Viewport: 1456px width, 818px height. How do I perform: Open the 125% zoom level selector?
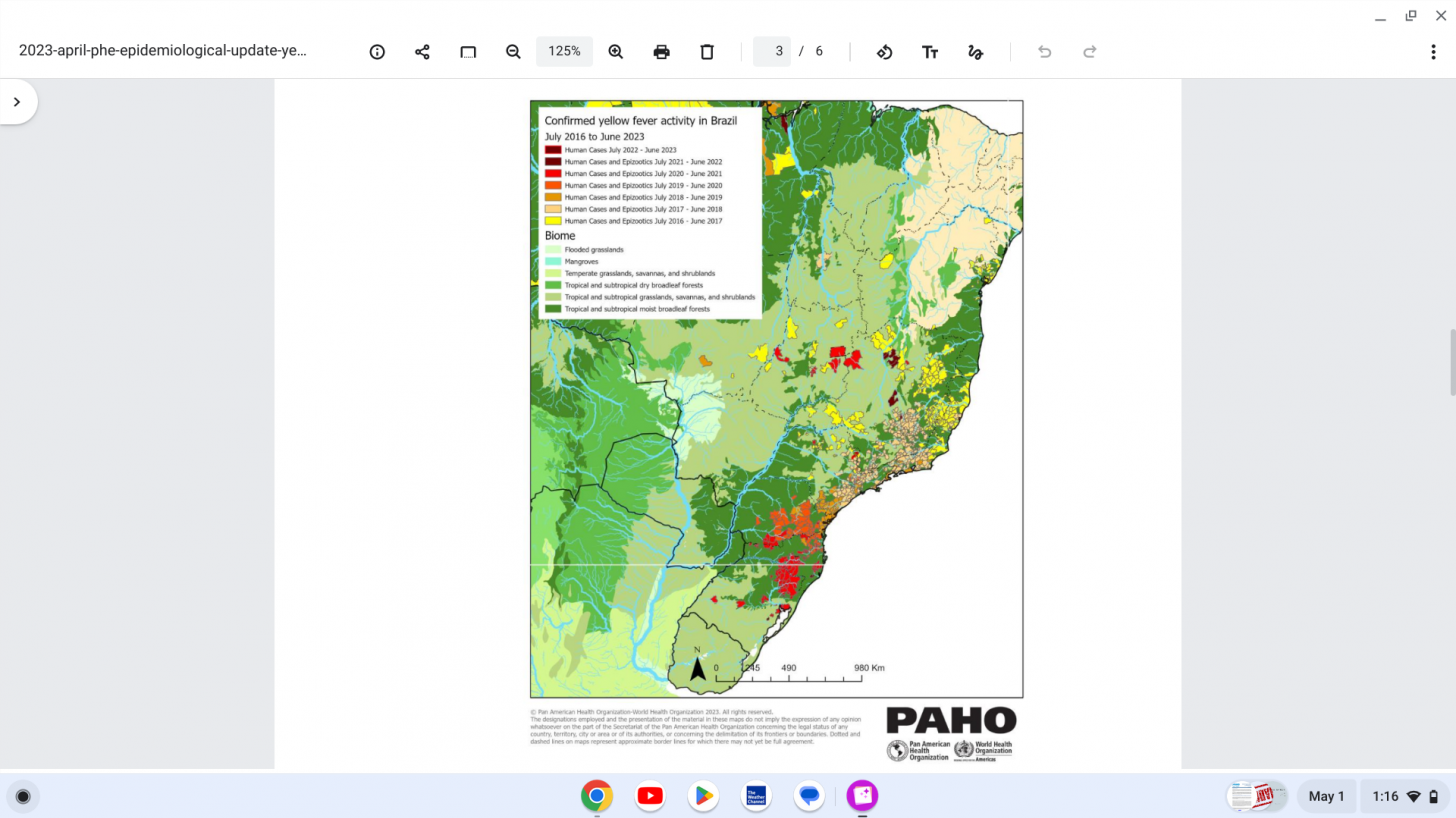pyautogui.click(x=564, y=51)
